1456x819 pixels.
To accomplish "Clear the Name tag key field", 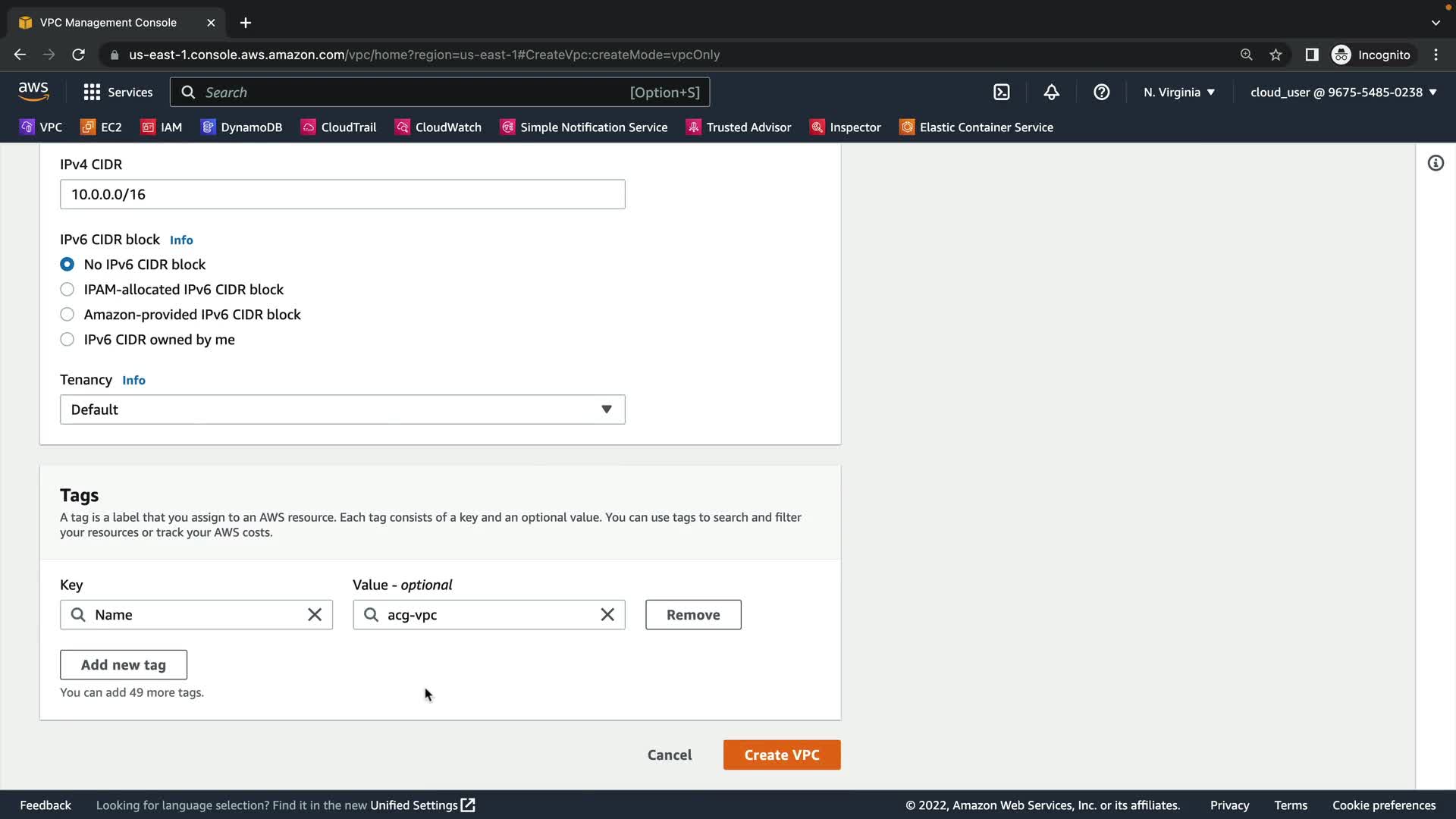I will 315,615.
